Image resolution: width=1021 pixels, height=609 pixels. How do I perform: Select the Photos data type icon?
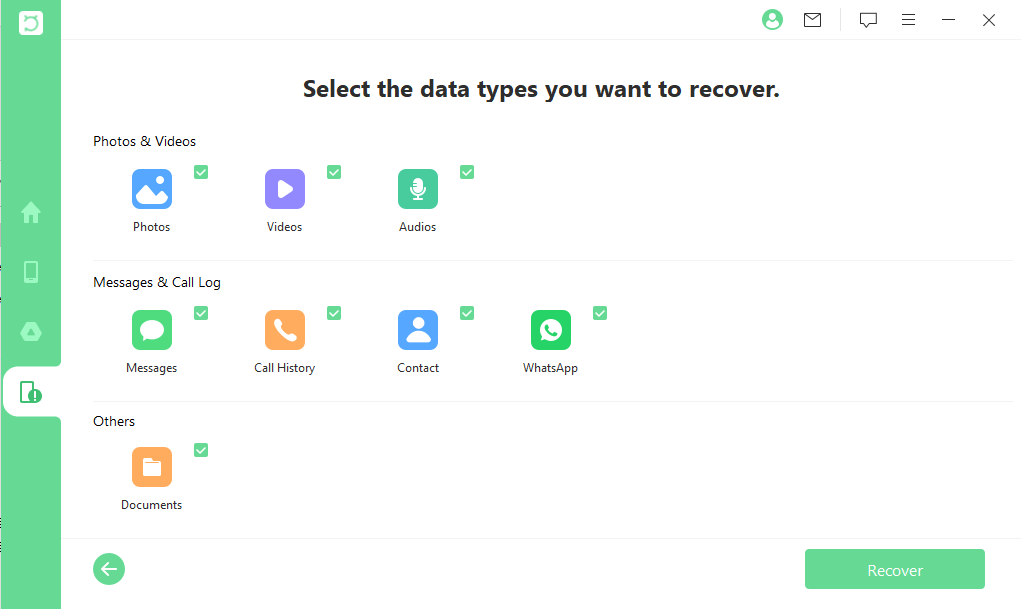(151, 188)
